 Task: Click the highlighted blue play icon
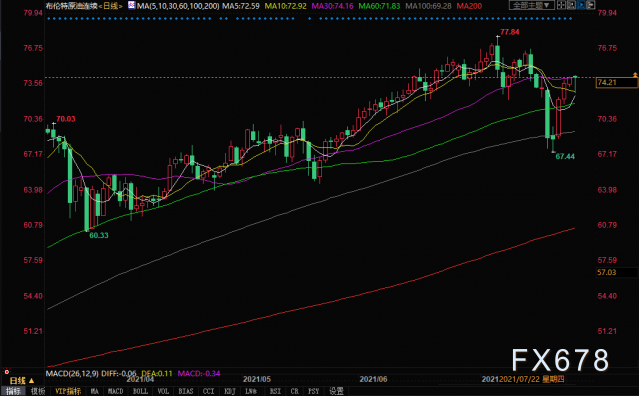coord(581,5)
